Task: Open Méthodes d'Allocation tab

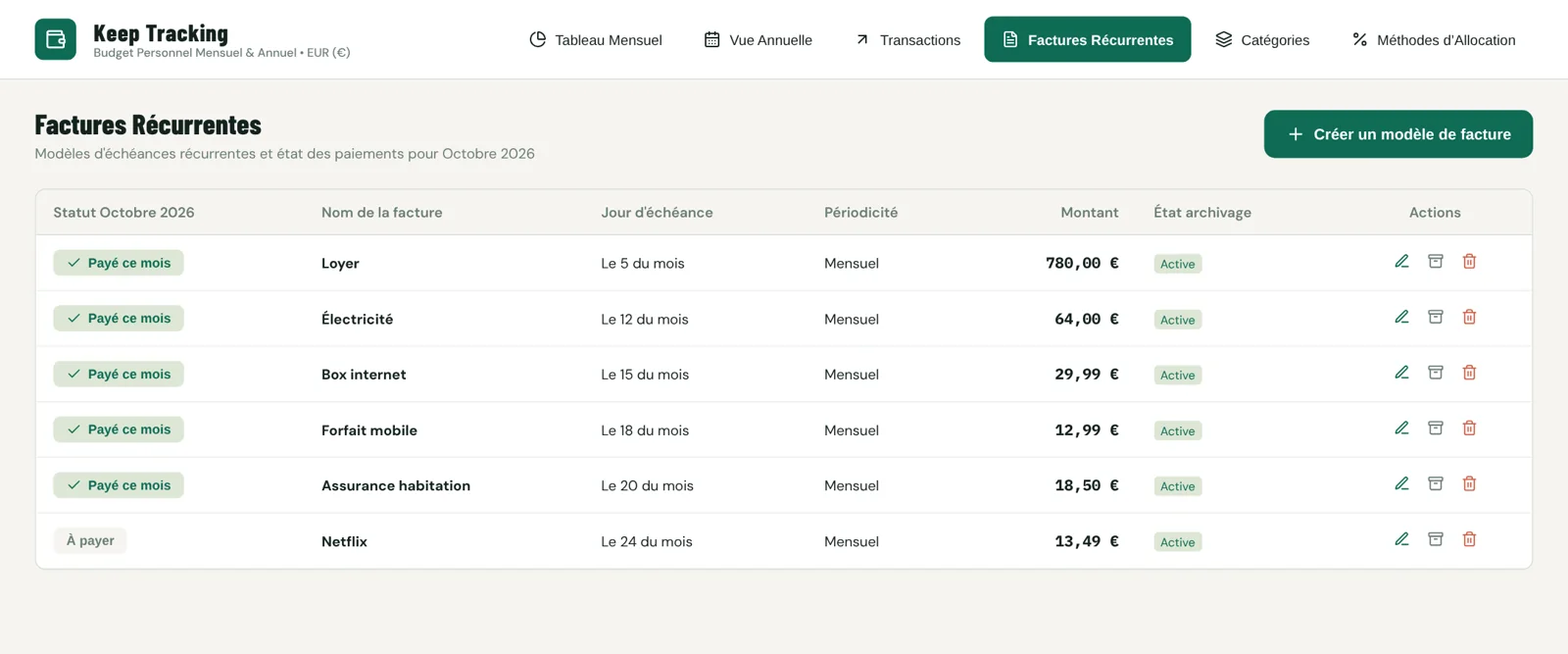Action: 1434,39
